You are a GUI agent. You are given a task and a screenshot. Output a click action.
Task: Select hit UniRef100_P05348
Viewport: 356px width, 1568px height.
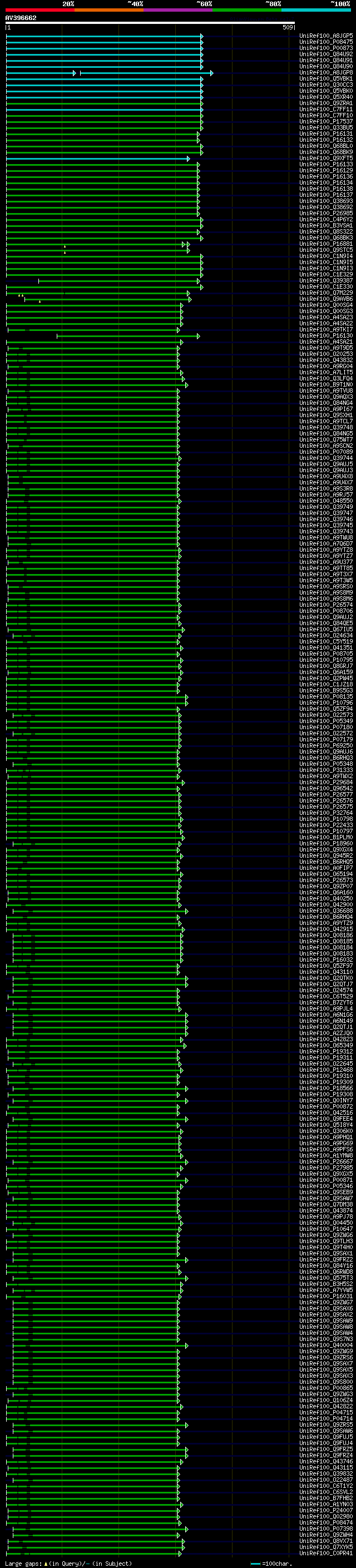tap(326, 764)
